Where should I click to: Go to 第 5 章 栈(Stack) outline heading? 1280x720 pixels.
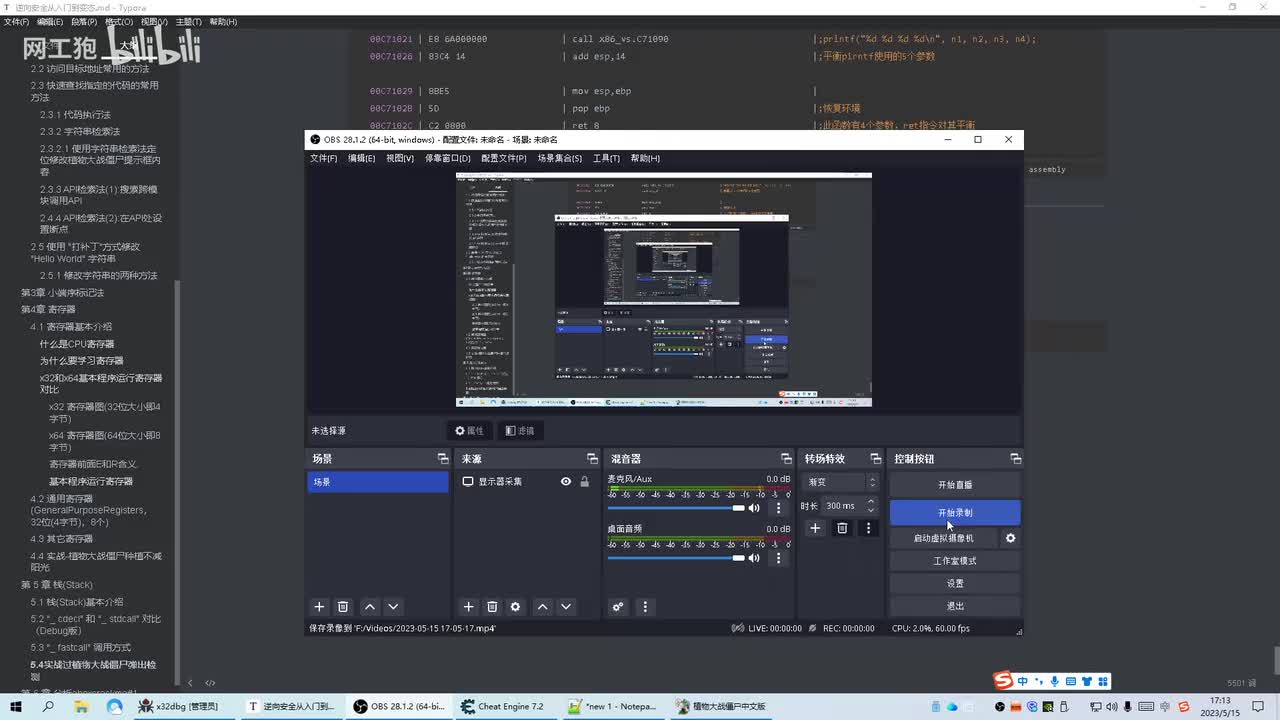click(x=56, y=585)
